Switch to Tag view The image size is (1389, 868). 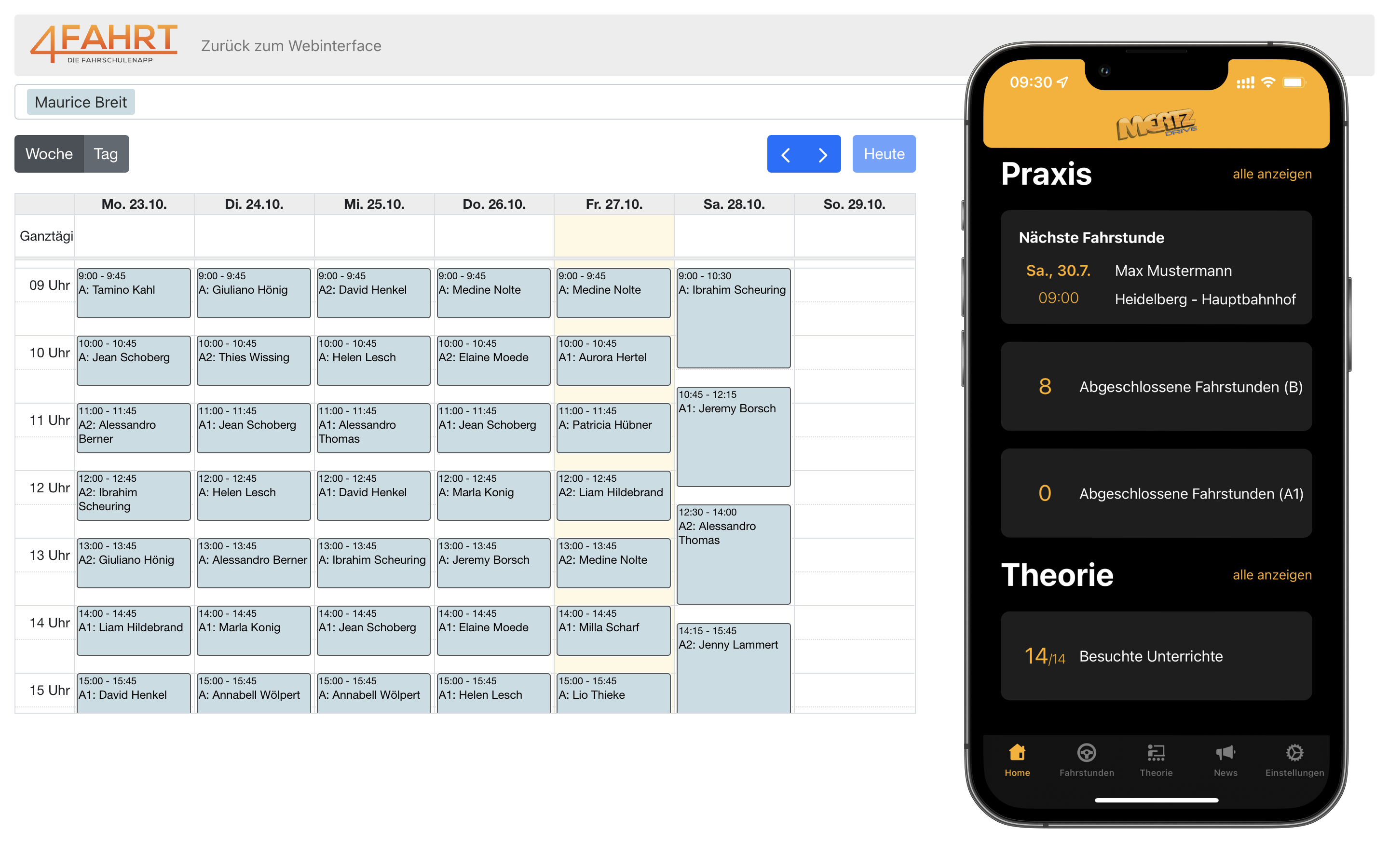[107, 154]
